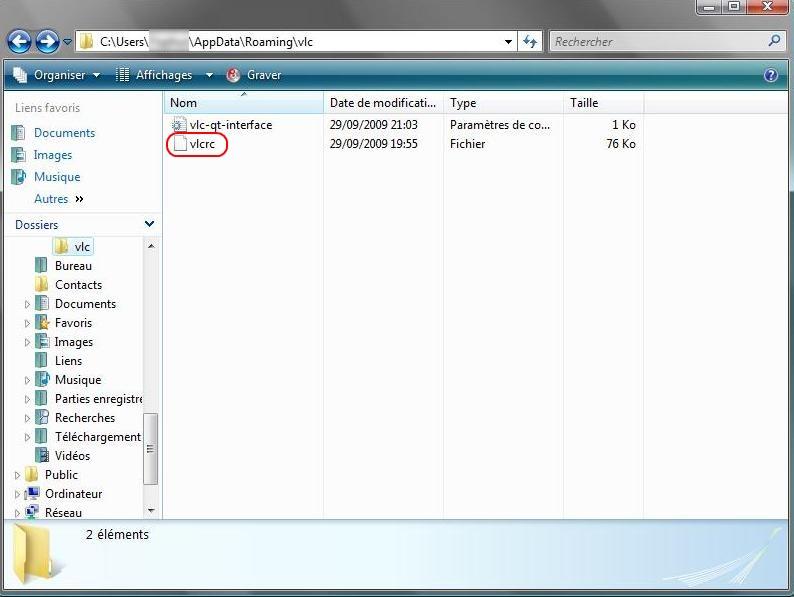Click the address bar folder icon
794x597 pixels.
point(87,42)
